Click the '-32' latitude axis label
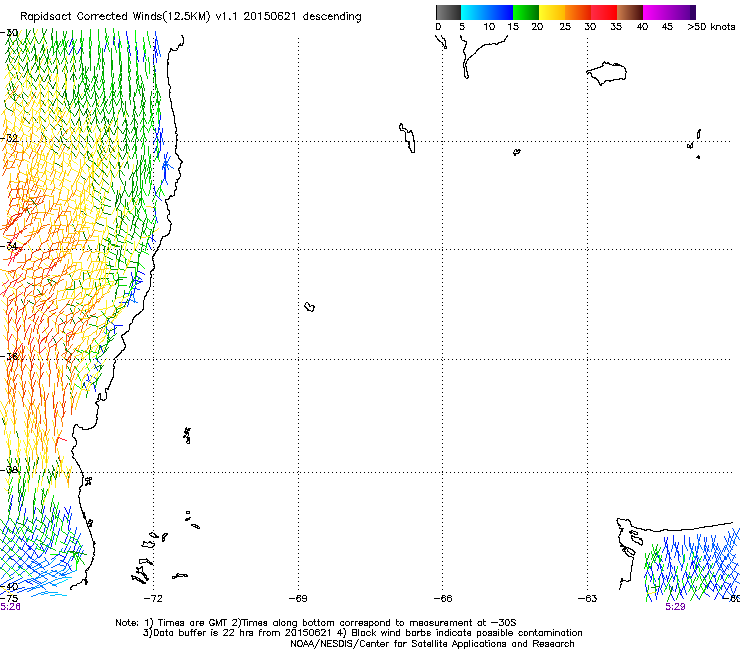 point(9,138)
